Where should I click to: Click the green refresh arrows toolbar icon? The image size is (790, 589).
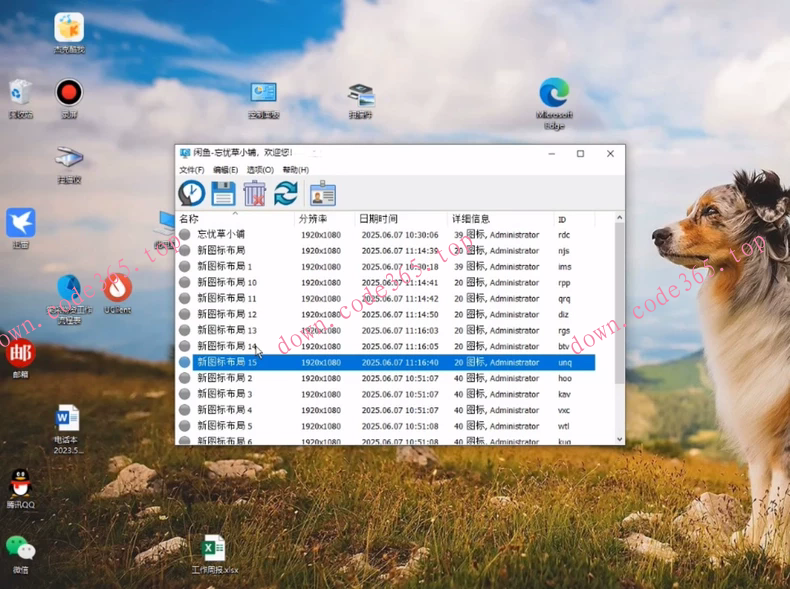tap(286, 193)
